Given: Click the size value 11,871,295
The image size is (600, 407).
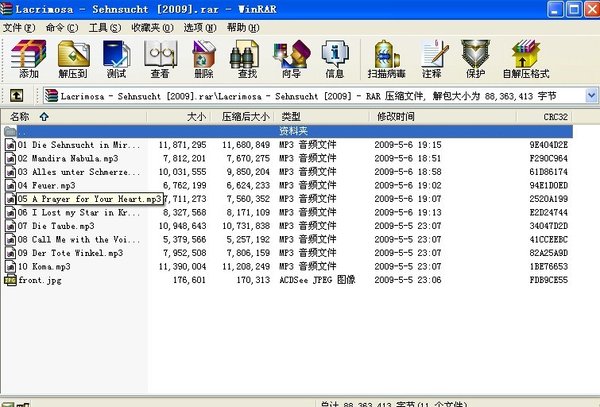Looking at the screenshot, I should tap(182, 145).
